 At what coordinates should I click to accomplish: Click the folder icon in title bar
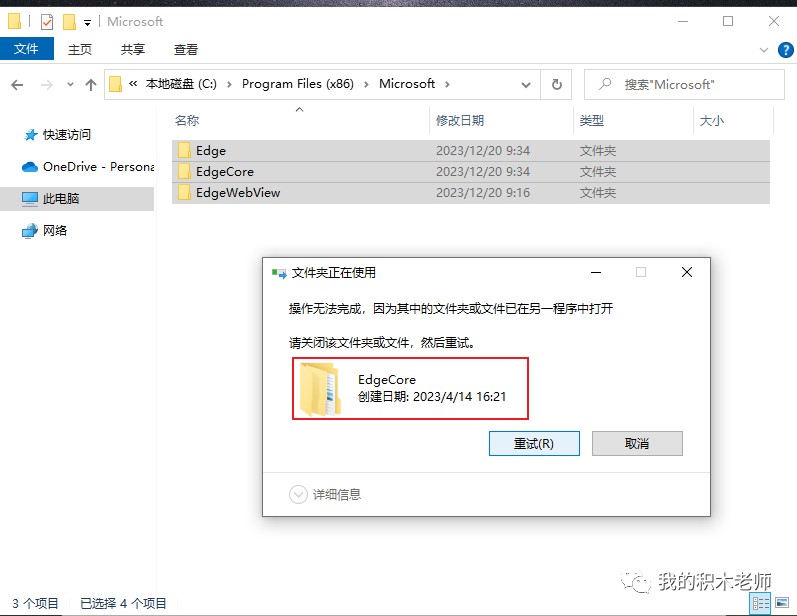14,21
